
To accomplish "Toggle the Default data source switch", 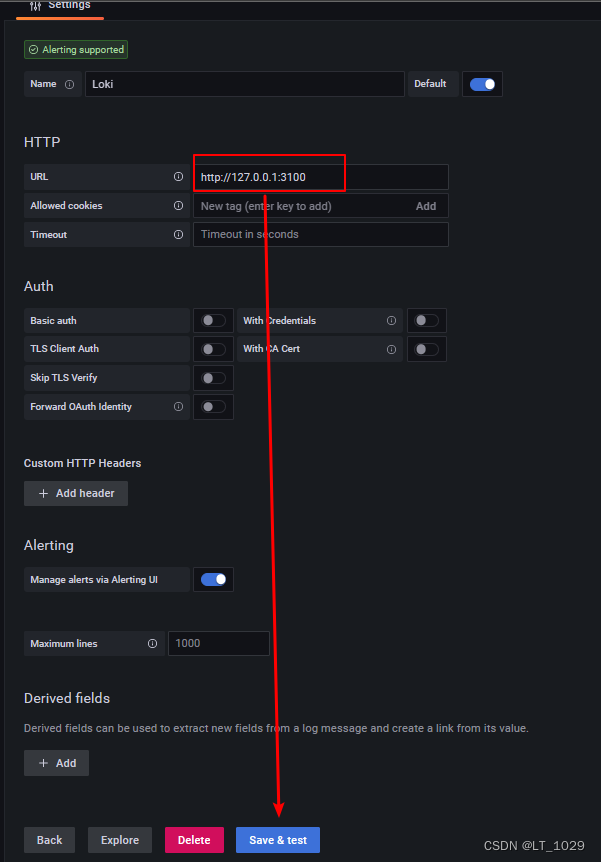I will [482, 84].
